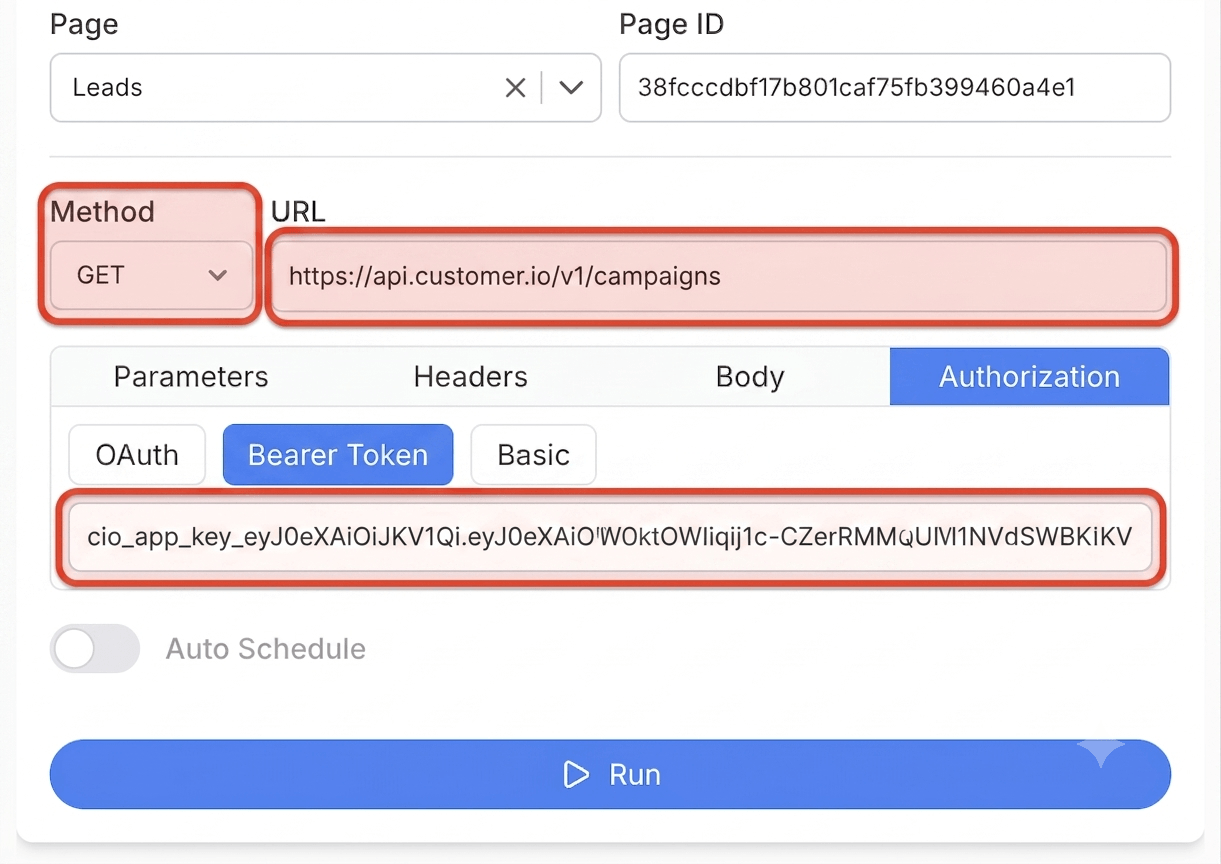Click the Auto Schedule label
Viewport: 1221px width, 864px height.
(266, 649)
